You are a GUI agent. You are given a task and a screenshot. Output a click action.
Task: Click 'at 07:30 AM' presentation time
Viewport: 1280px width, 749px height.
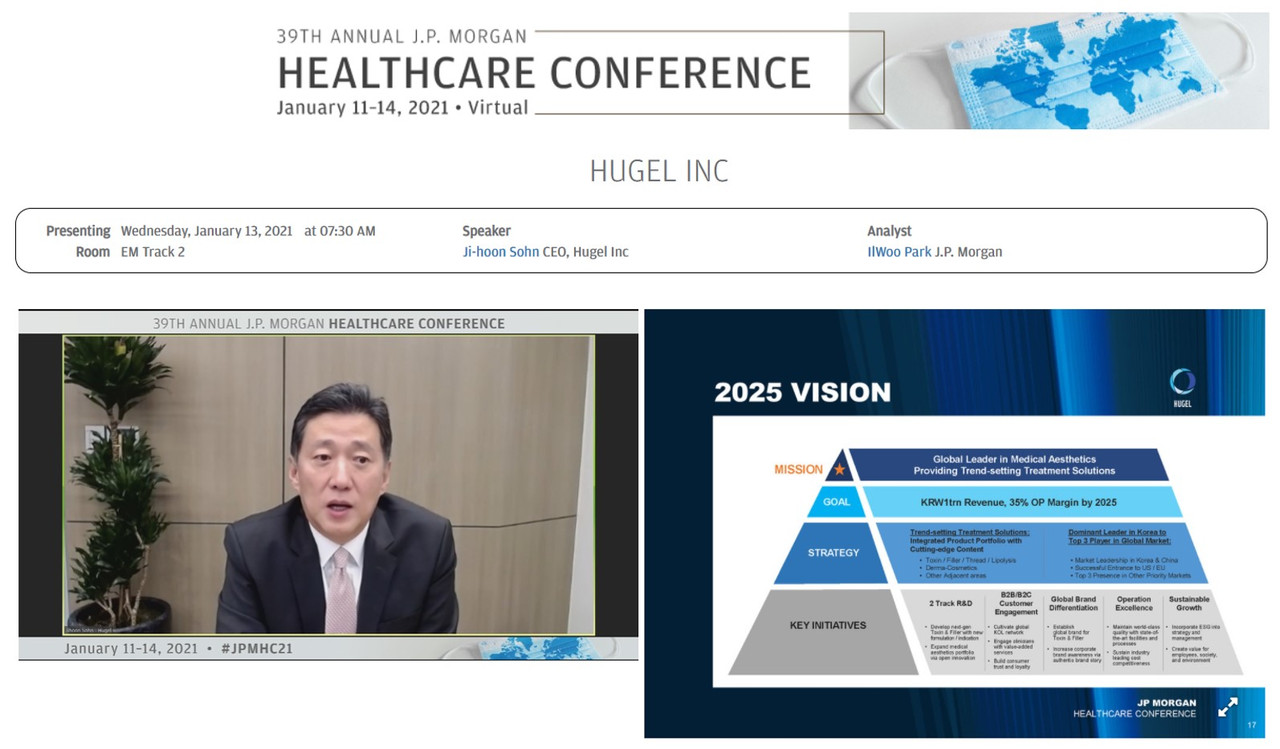(340, 231)
